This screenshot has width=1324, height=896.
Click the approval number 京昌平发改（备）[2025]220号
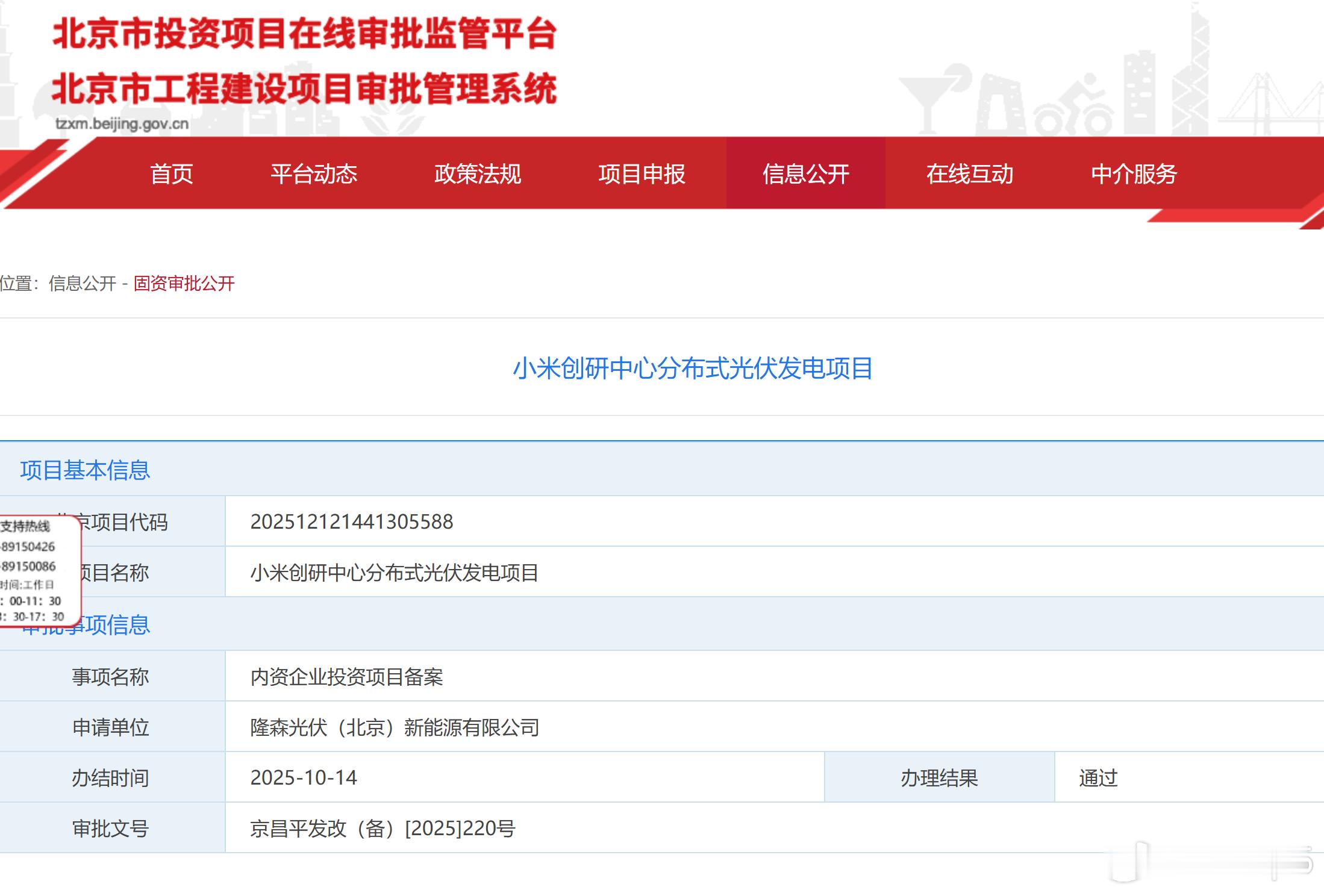(383, 829)
